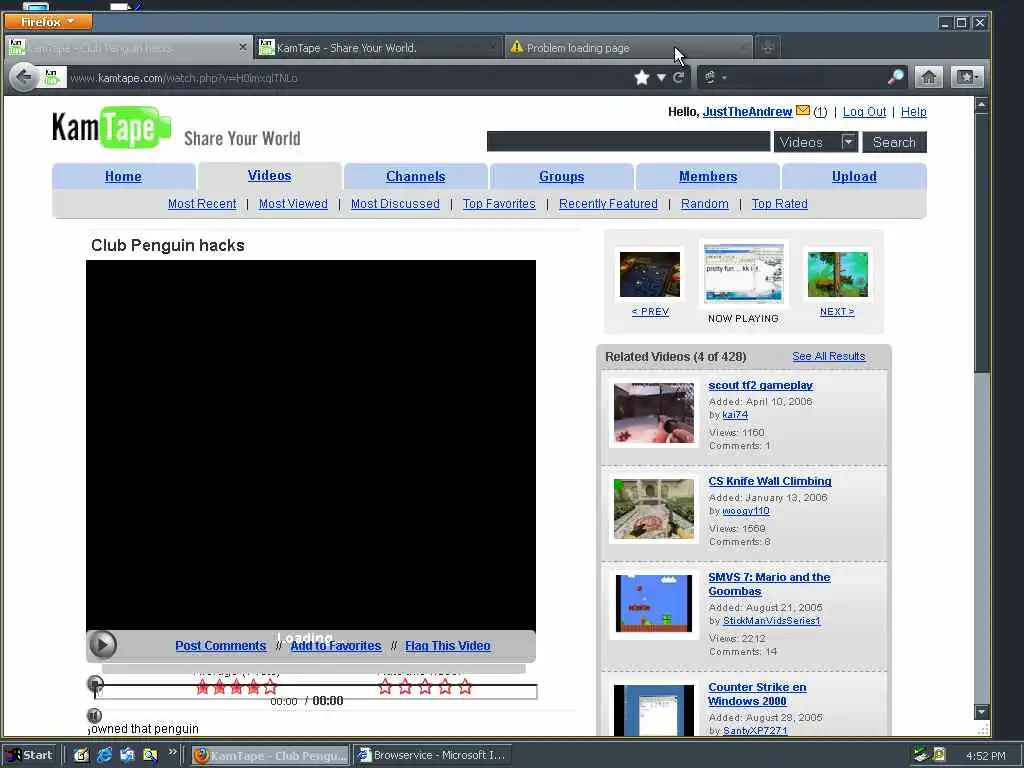1024x768 pixels.
Task: Click the next video thumbnail
Action: (x=838, y=274)
